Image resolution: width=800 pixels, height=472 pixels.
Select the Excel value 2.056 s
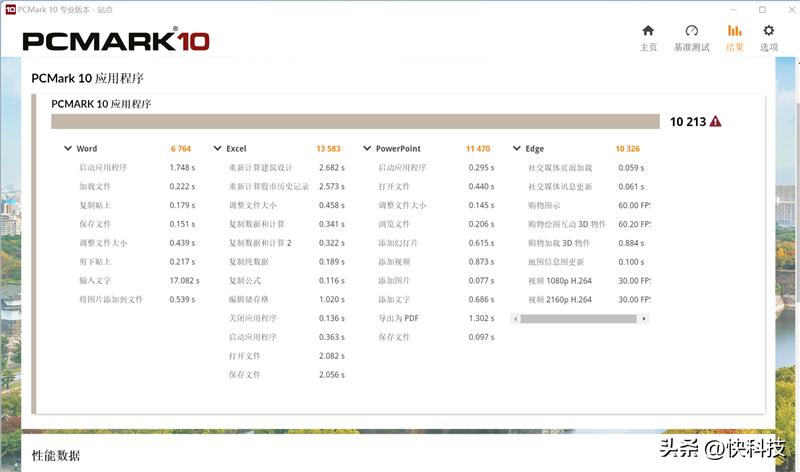click(x=332, y=375)
